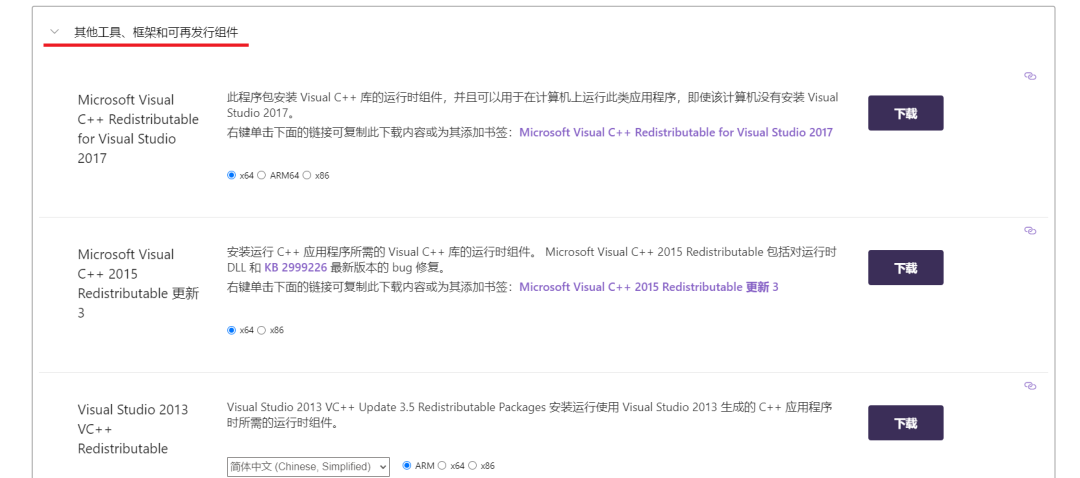The width and height of the screenshot is (1080, 478).
Task: Download Visual C++ 2015 Redistributable 更新 3
Action: pos(905,267)
